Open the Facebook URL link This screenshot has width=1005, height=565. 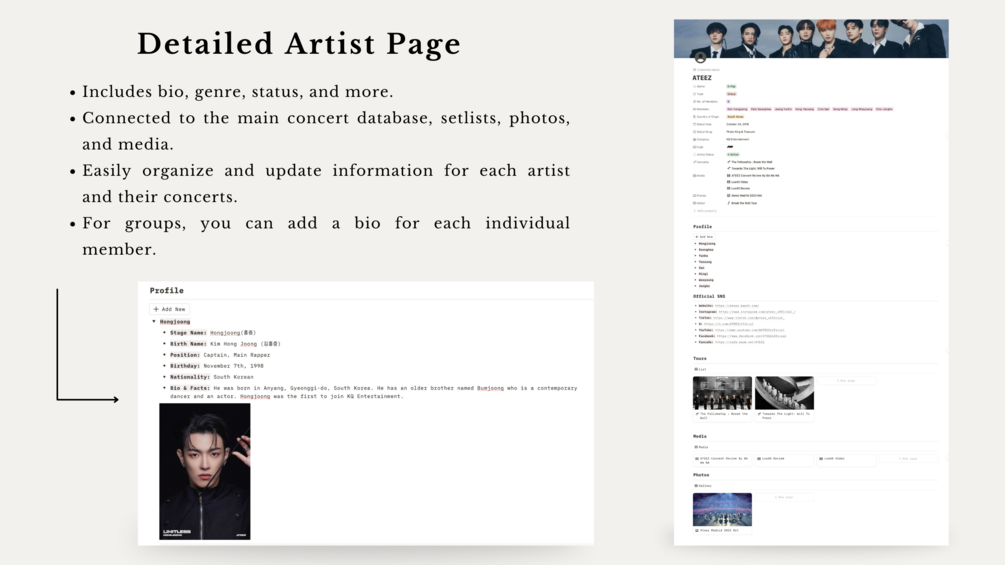click(752, 336)
